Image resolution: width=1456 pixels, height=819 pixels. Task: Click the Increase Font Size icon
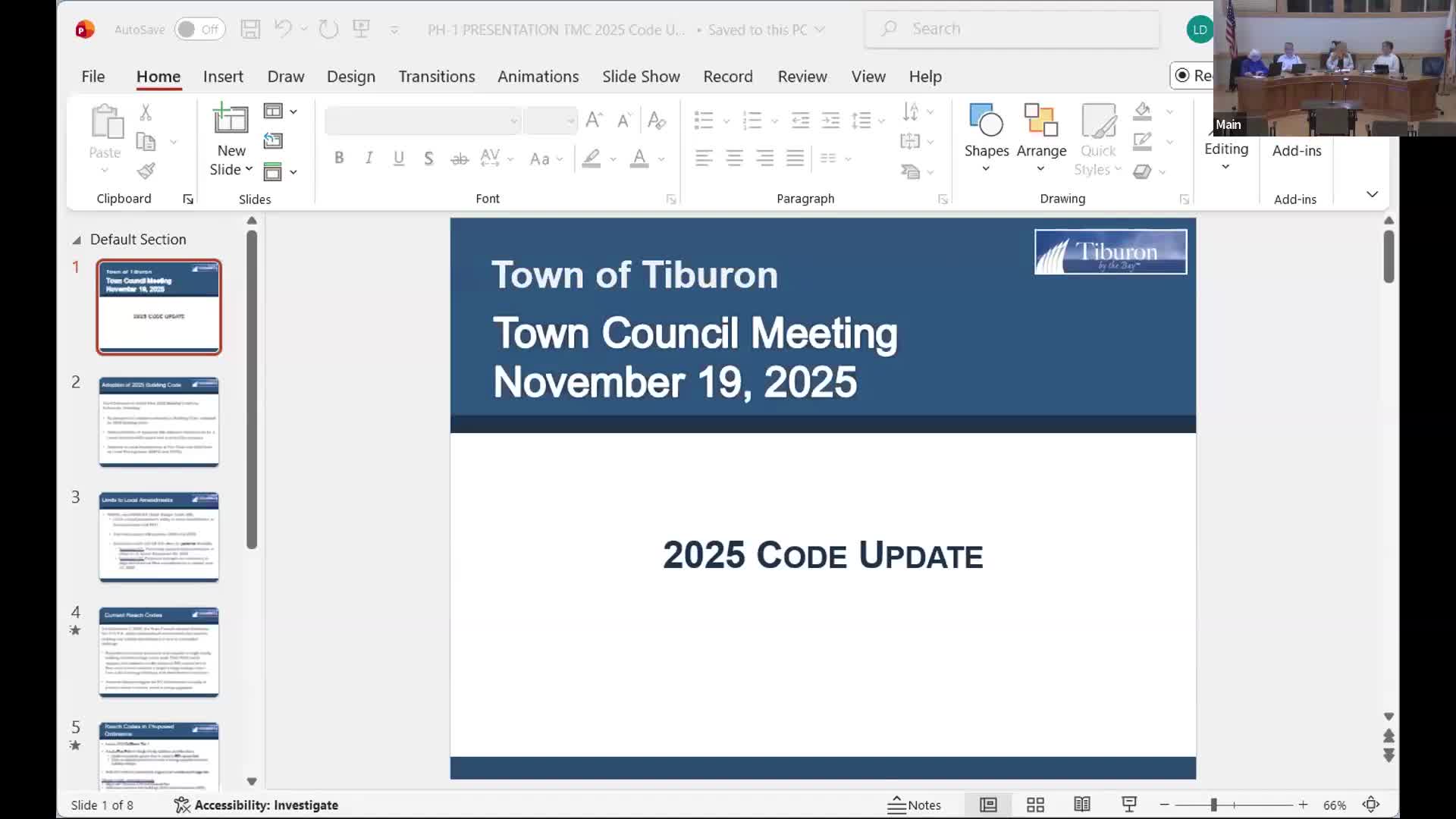click(x=594, y=119)
